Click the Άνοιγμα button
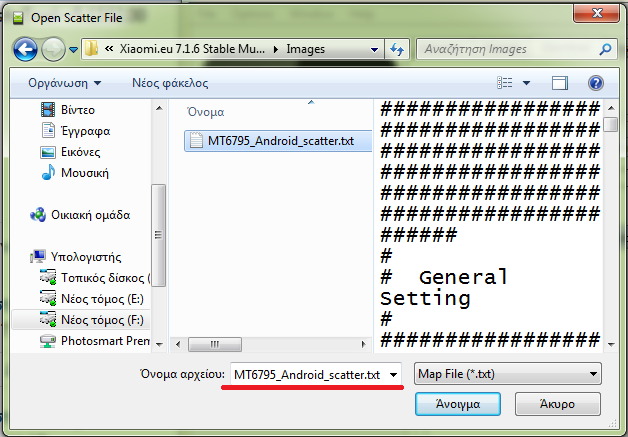Screen dimensions: 628x437 [x=458, y=404]
